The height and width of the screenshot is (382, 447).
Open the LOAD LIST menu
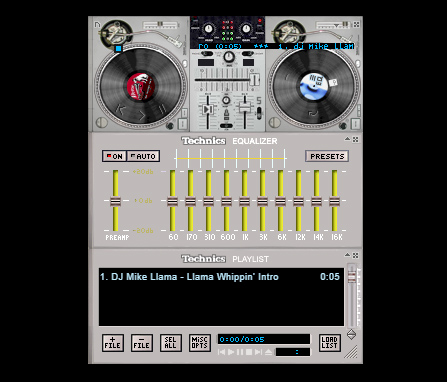point(330,343)
